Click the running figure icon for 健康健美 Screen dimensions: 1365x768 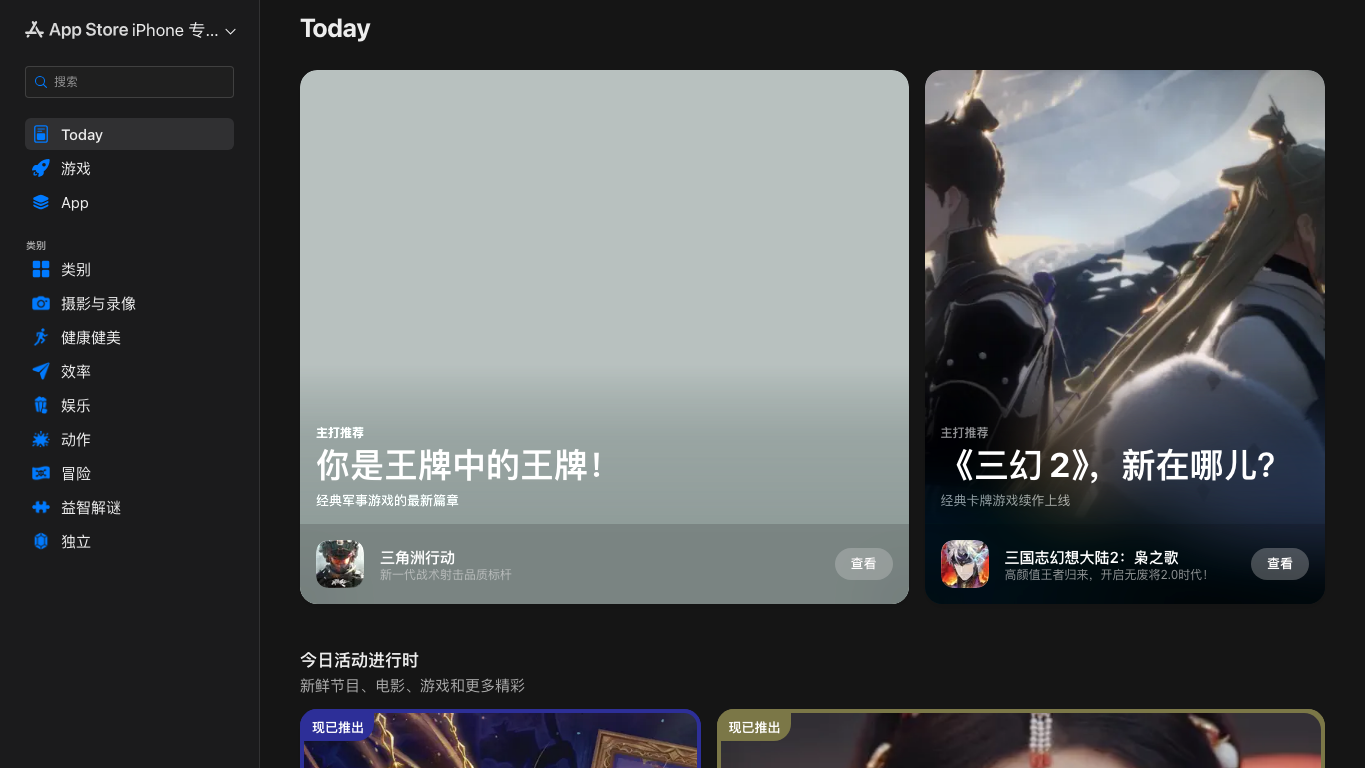(x=41, y=337)
